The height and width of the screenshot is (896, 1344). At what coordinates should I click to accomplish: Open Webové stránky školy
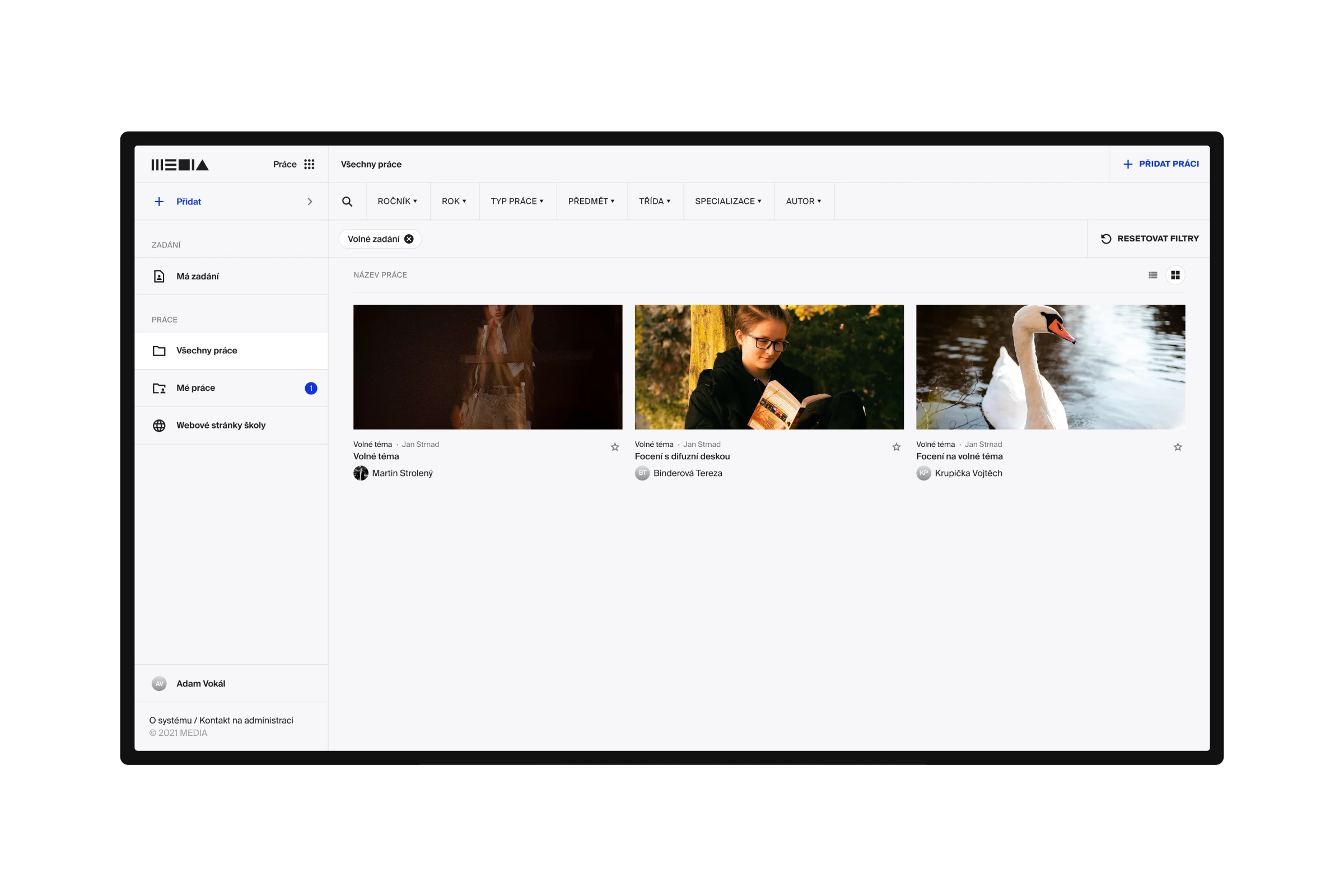coord(231,425)
